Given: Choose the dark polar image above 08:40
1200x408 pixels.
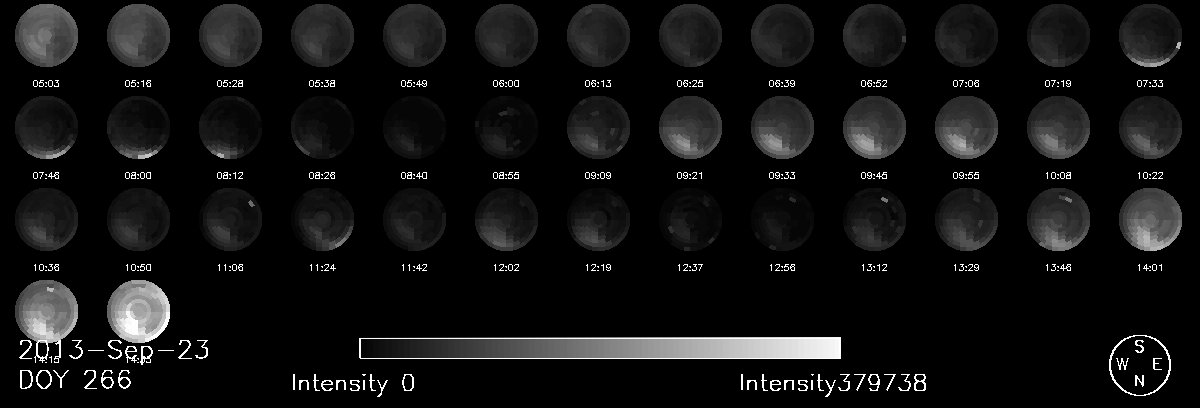Looking at the screenshot, I should tap(415, 128).
